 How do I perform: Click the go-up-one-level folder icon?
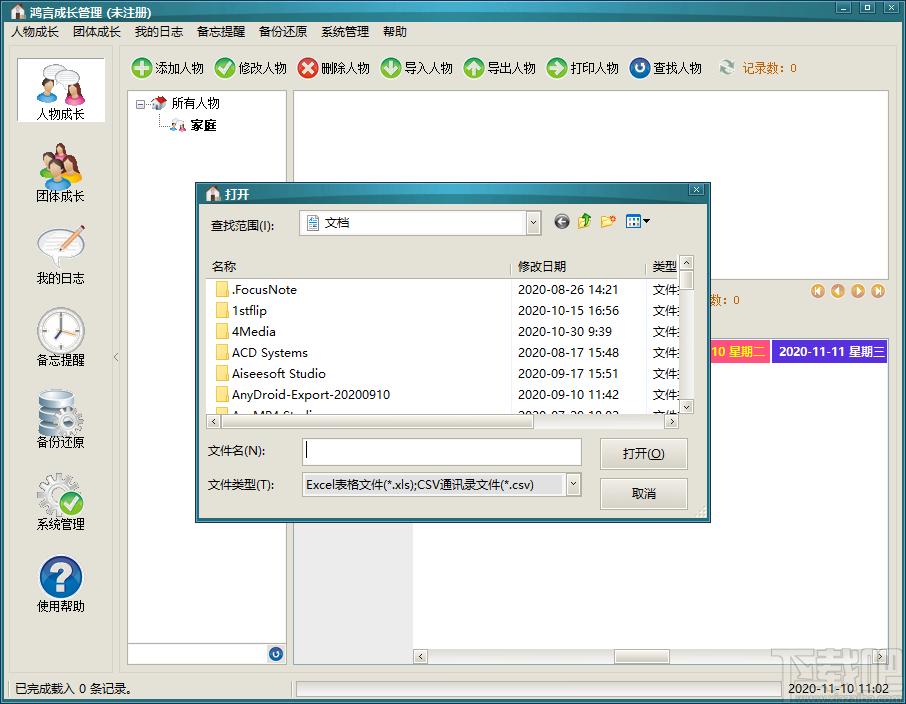pyautogui.click(x=584, y=221)
